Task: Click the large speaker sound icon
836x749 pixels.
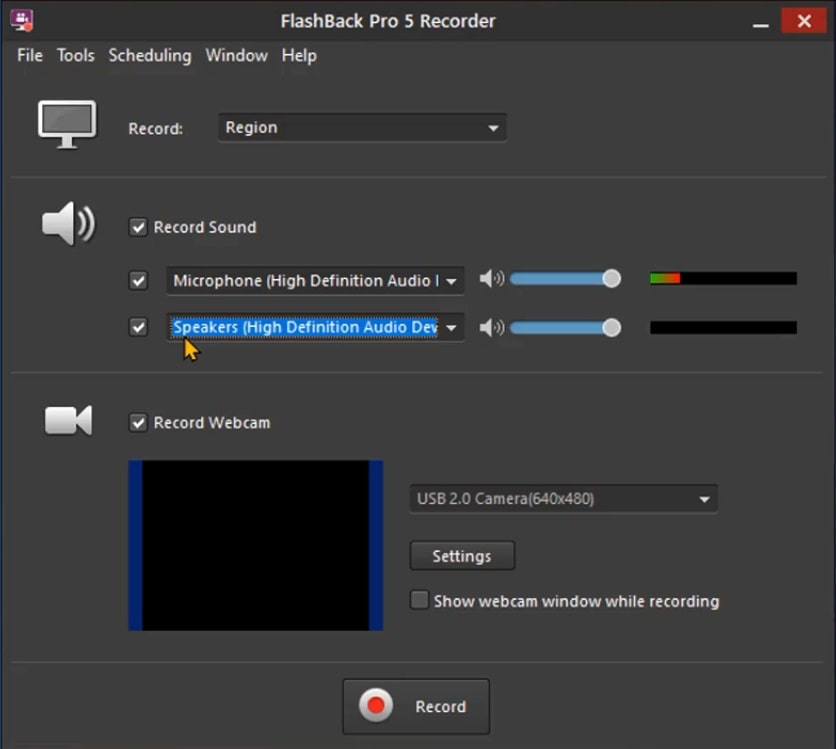Action: click(68, 223)
